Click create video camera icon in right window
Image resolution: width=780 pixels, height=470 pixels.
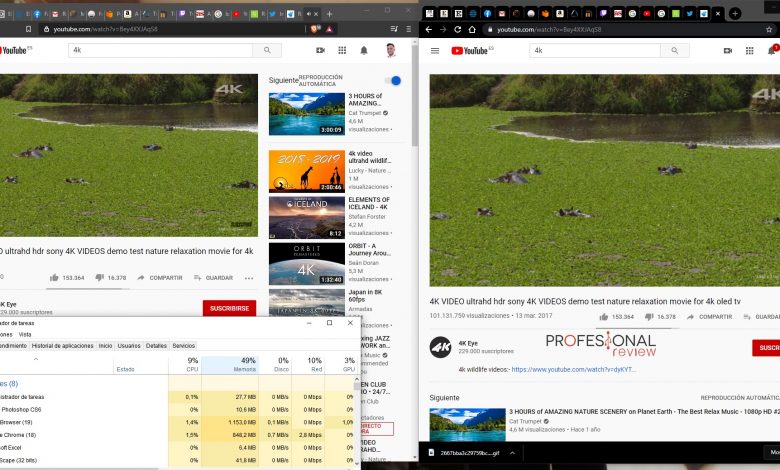tap(728, 51)
